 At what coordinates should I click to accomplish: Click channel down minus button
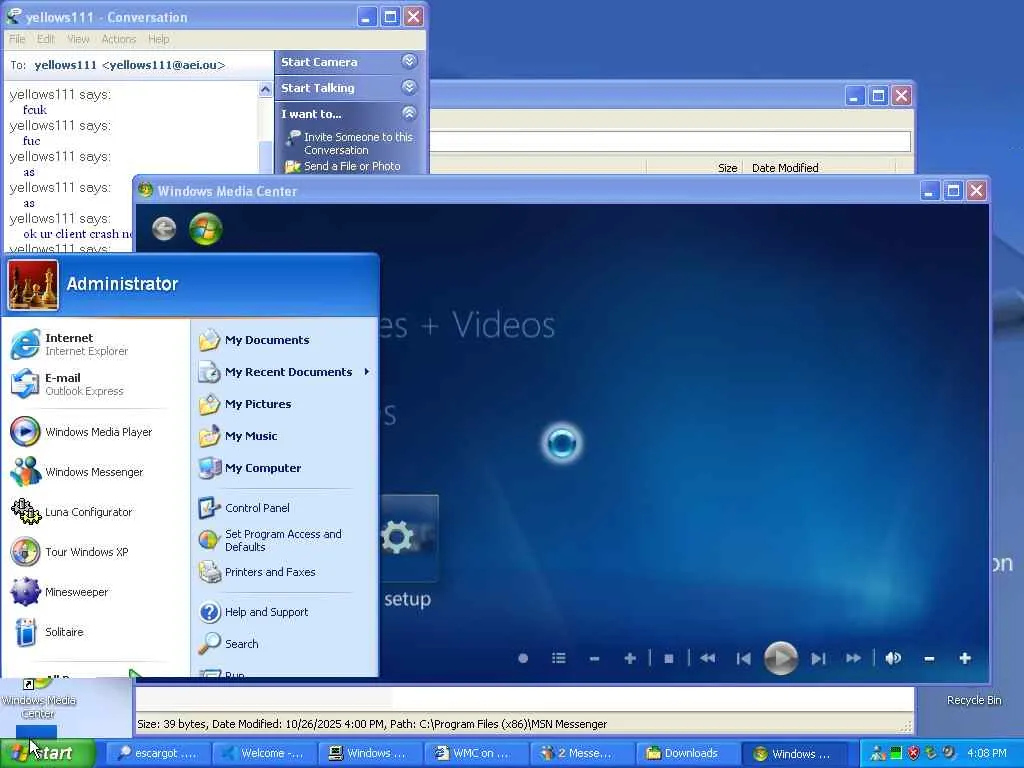594,658
